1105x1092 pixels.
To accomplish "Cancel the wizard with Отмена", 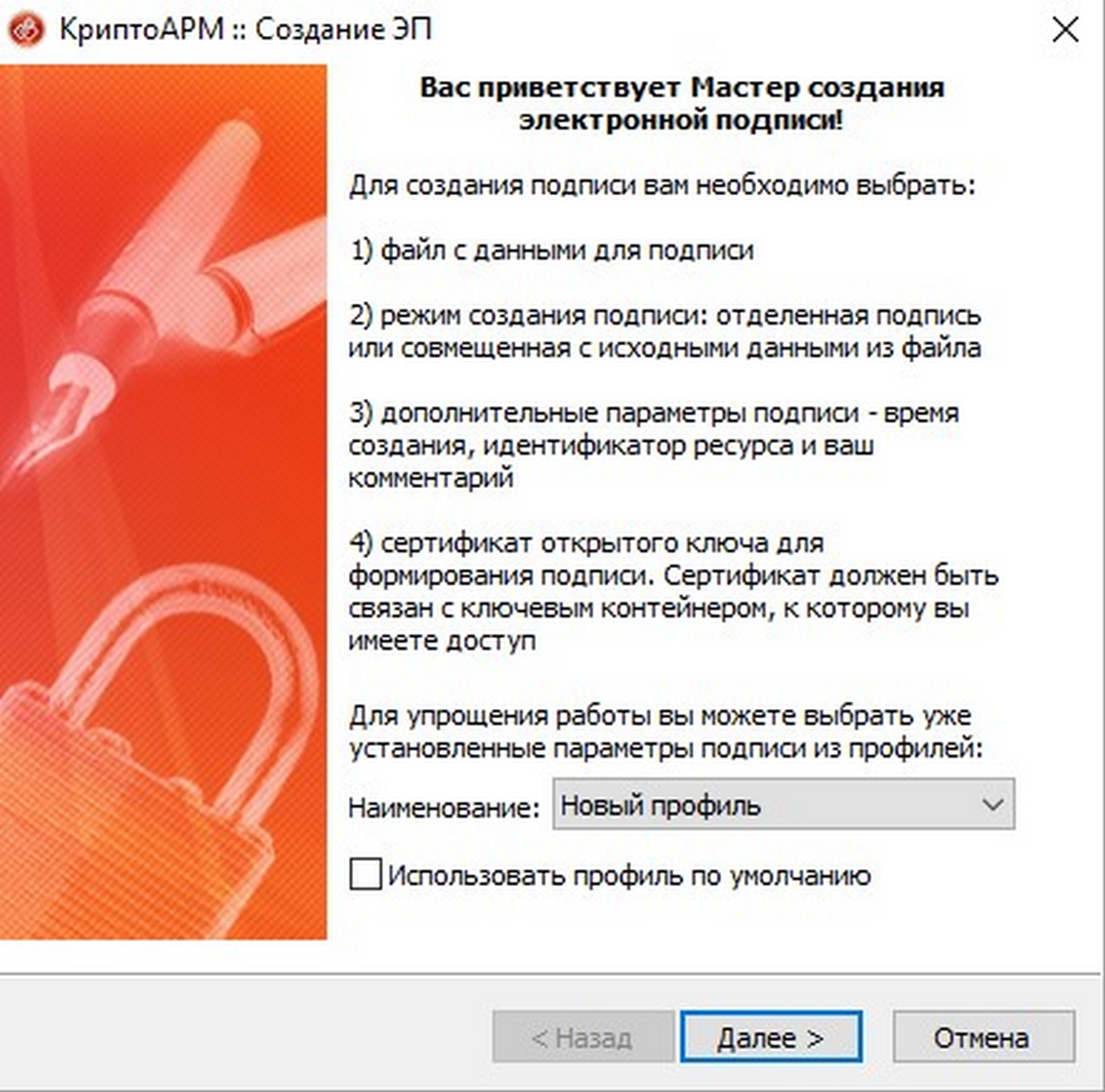I will click(982, 1038).
